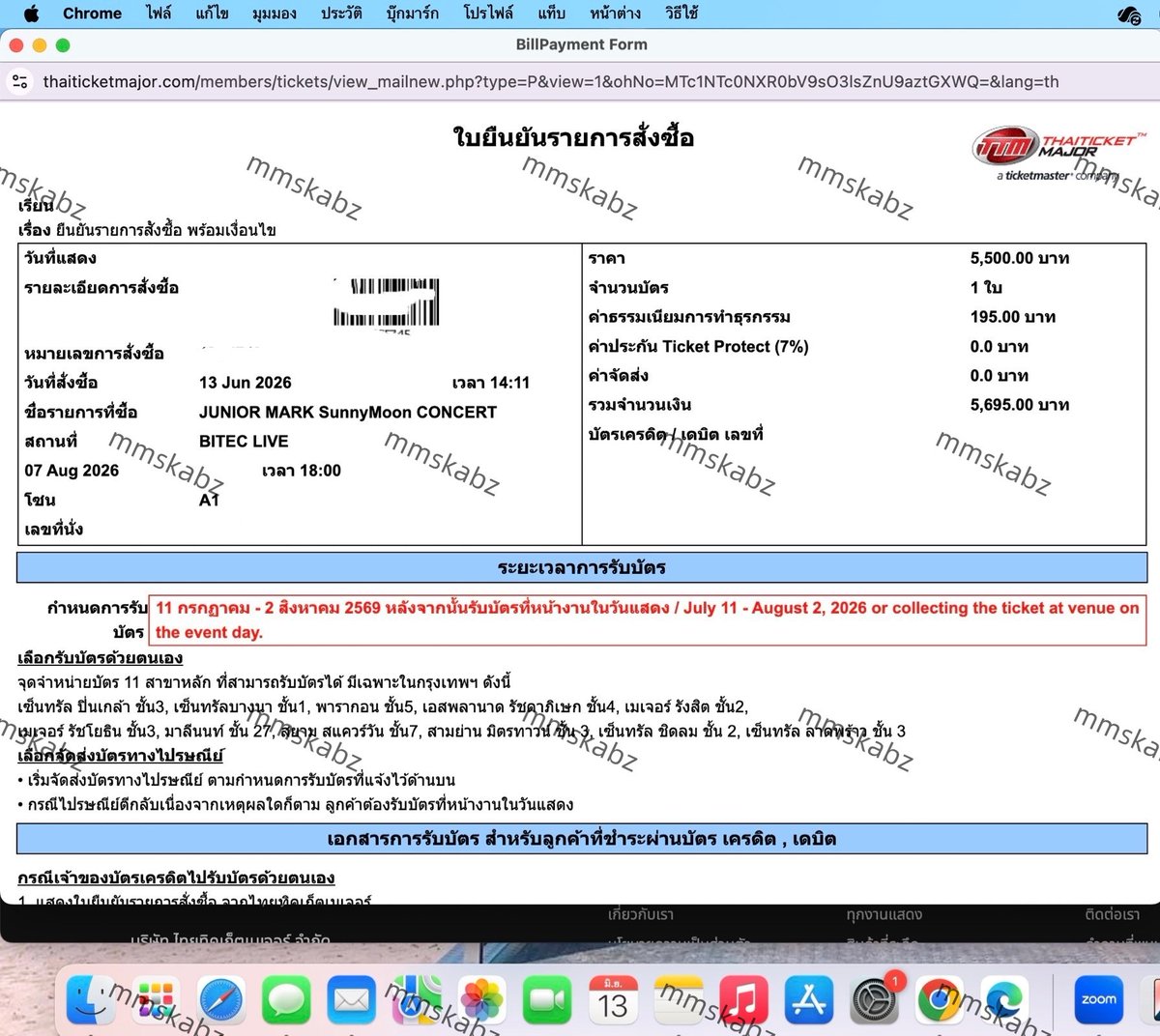1160x1036 pixels.
Task: Open the บุ๊กมาร์ก (Bookmarks) menu
Action: pyautogui.click(x=413, y=14)
